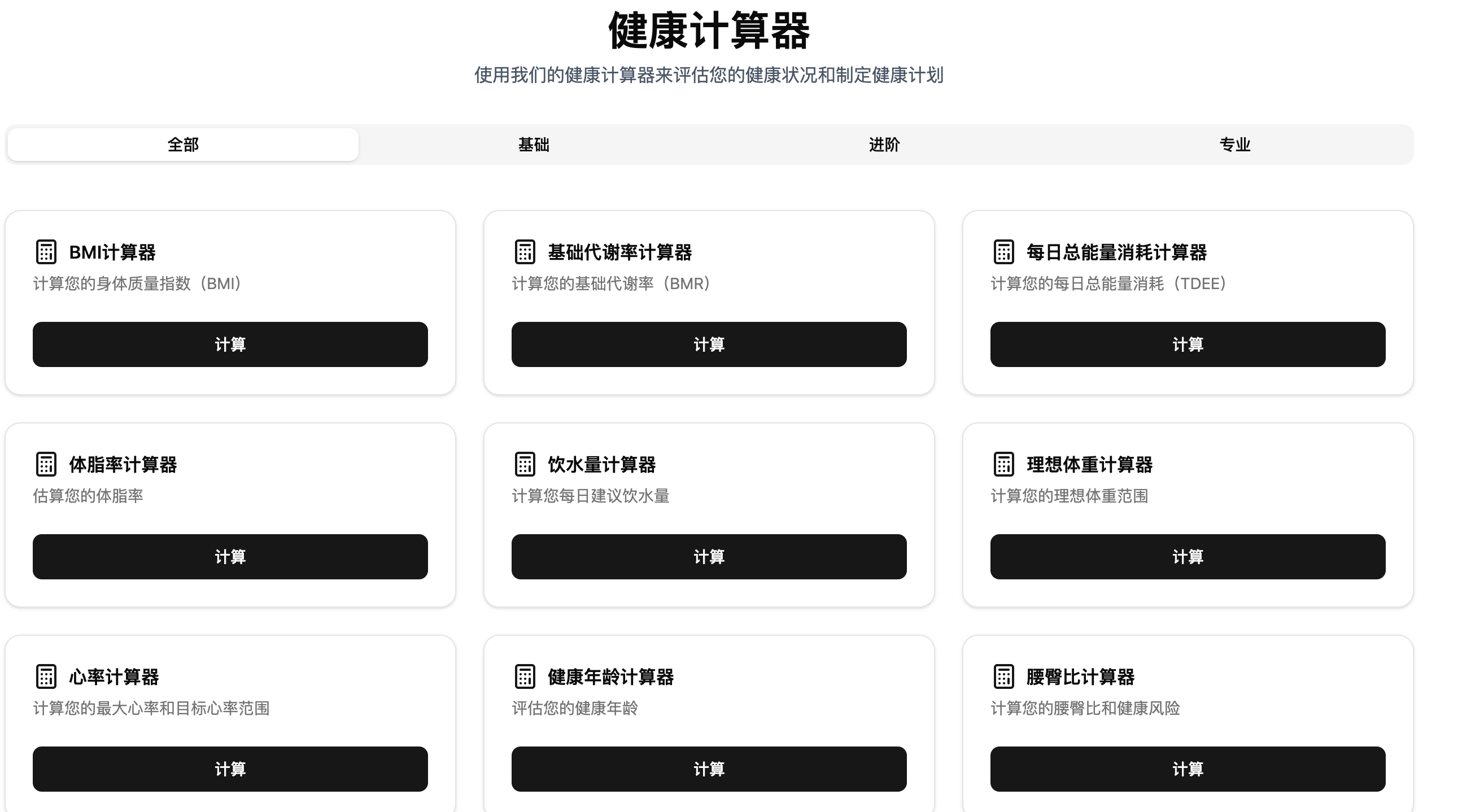This screenshot has height=812, width=1484.
Task: Switch to the 全部 tab
Action: point(183,145)
